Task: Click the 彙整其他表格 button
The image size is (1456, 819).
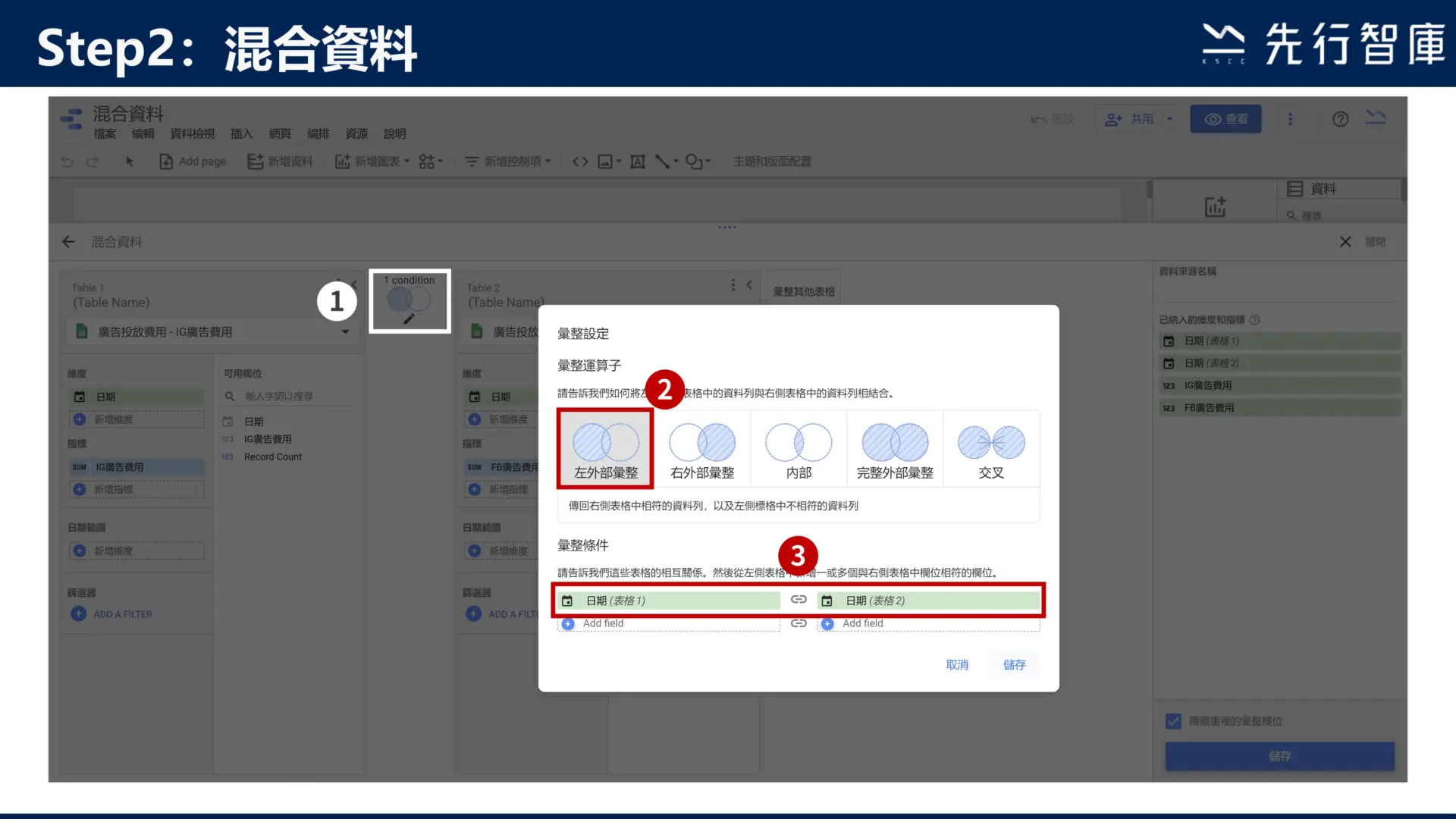Action: click(x=804, y=291)
